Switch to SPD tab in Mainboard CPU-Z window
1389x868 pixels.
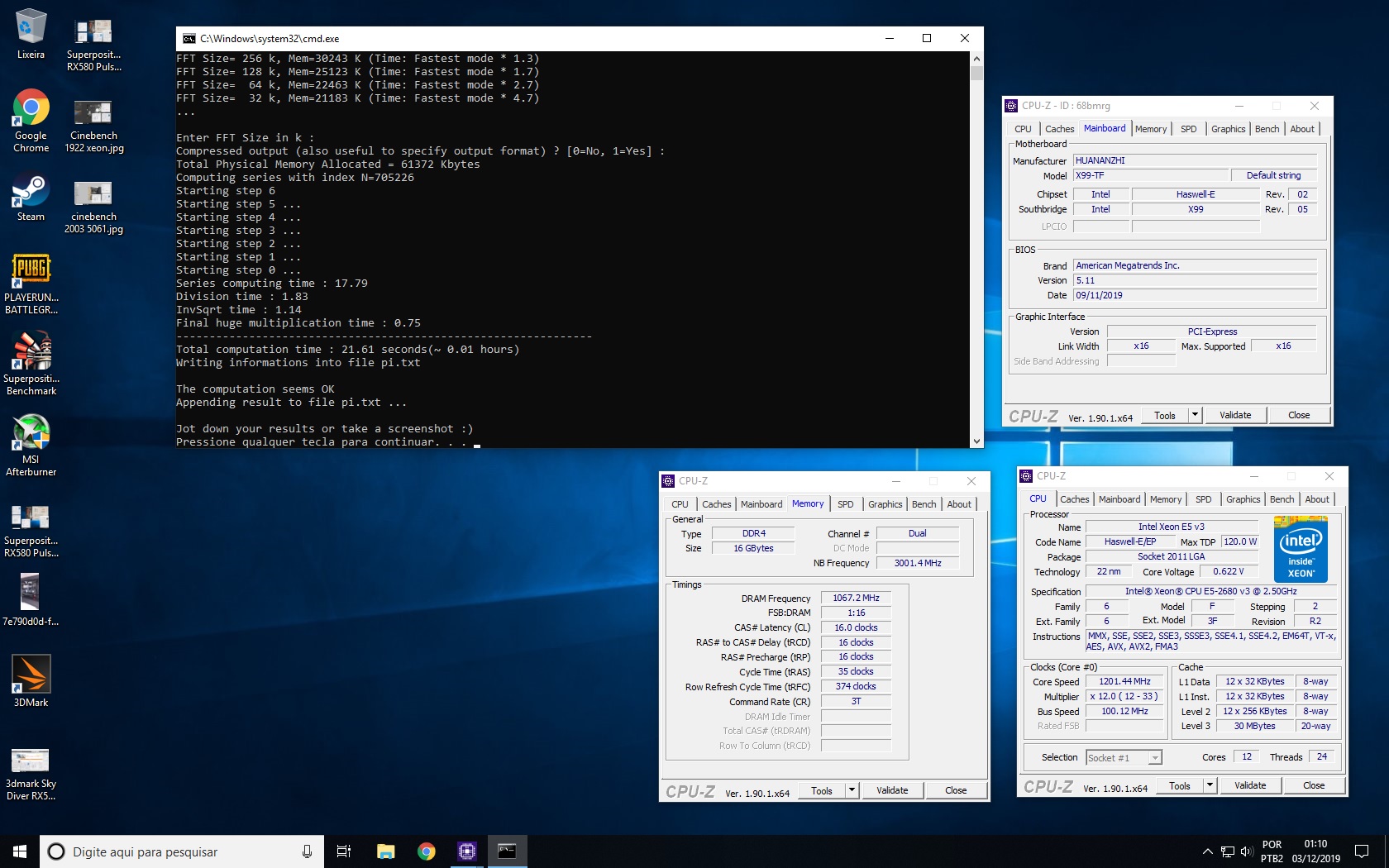(1188, 129)
